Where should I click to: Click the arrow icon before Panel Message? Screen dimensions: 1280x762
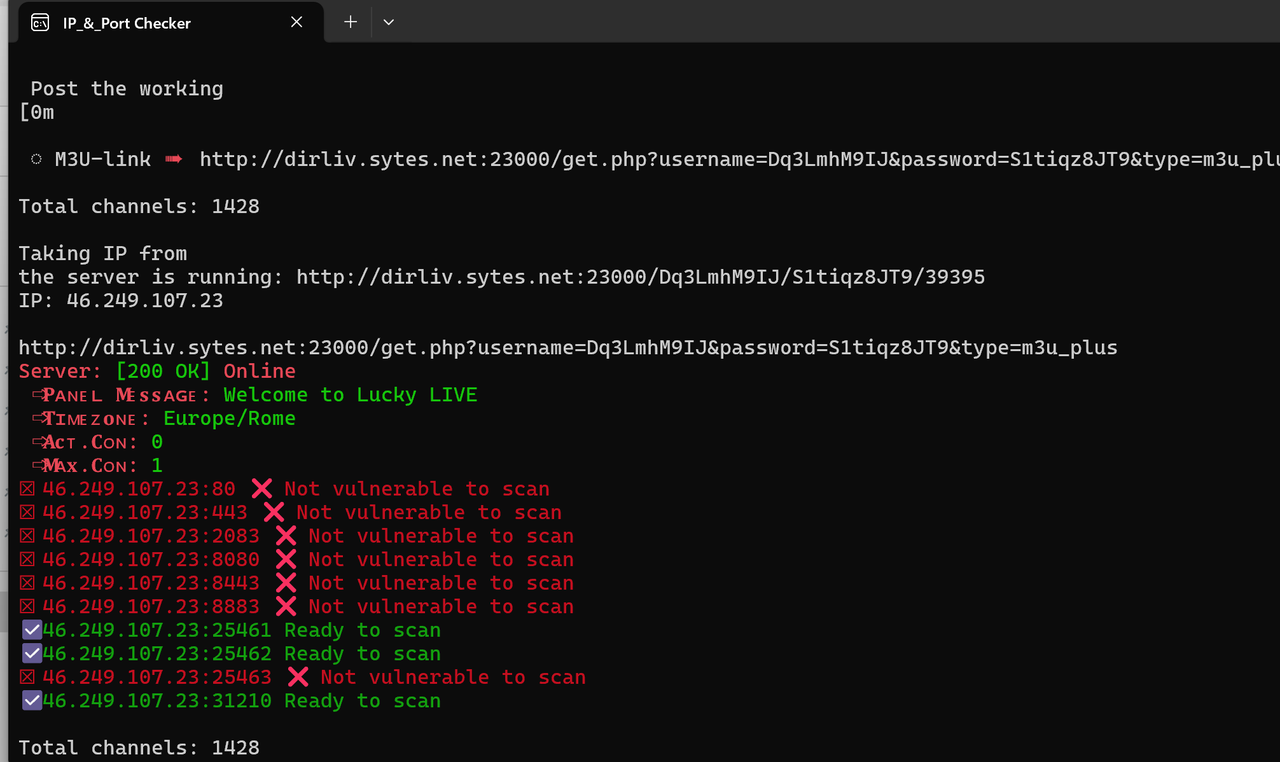click(37, 395)
